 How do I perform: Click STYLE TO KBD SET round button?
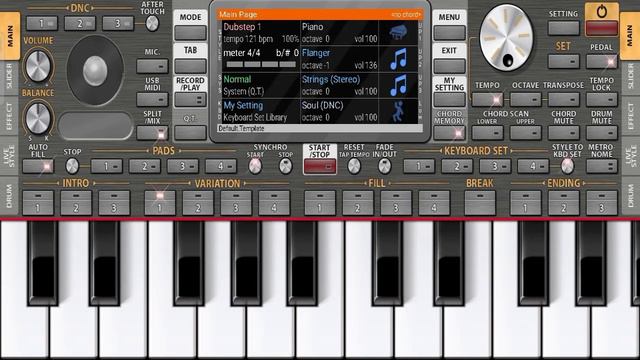pyautogui.click(x=567, y=166)
